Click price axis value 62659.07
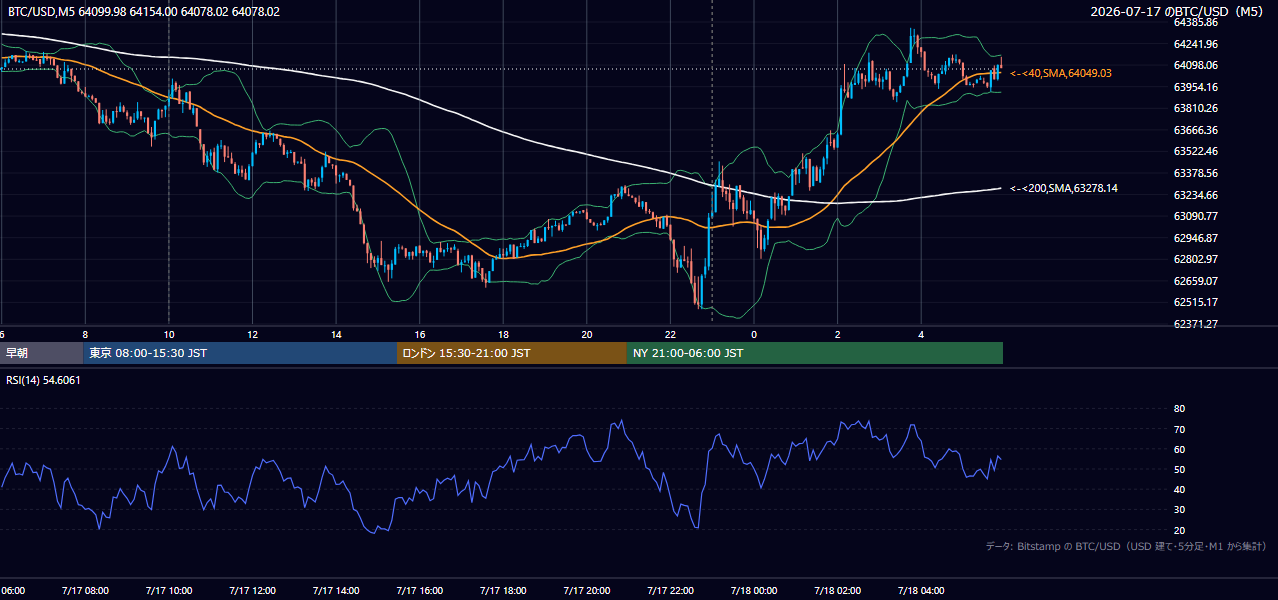 click(x=1195, y=281)
